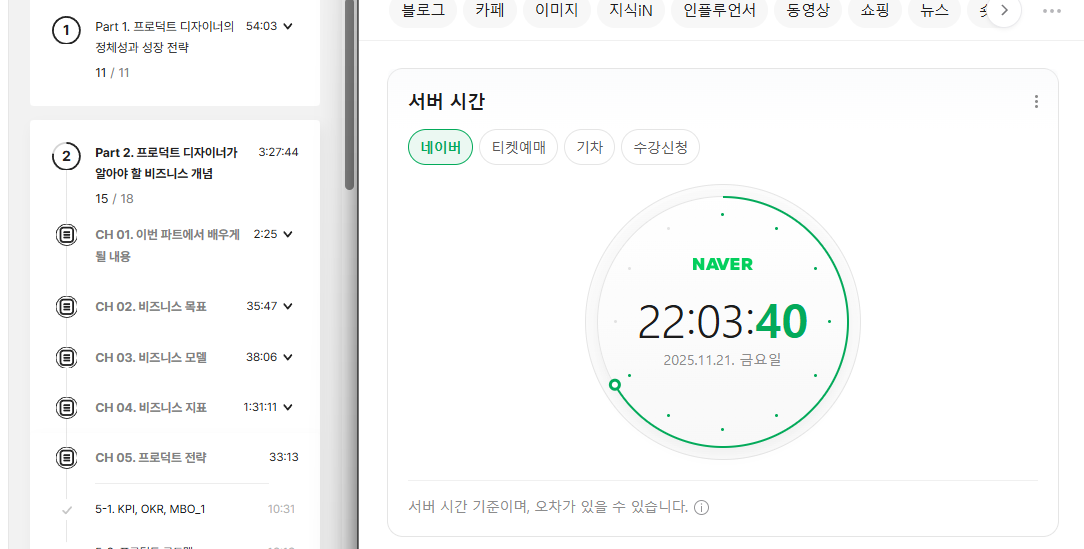
Task: Open the 뉴스 search tab
Action: pos(934,10)
